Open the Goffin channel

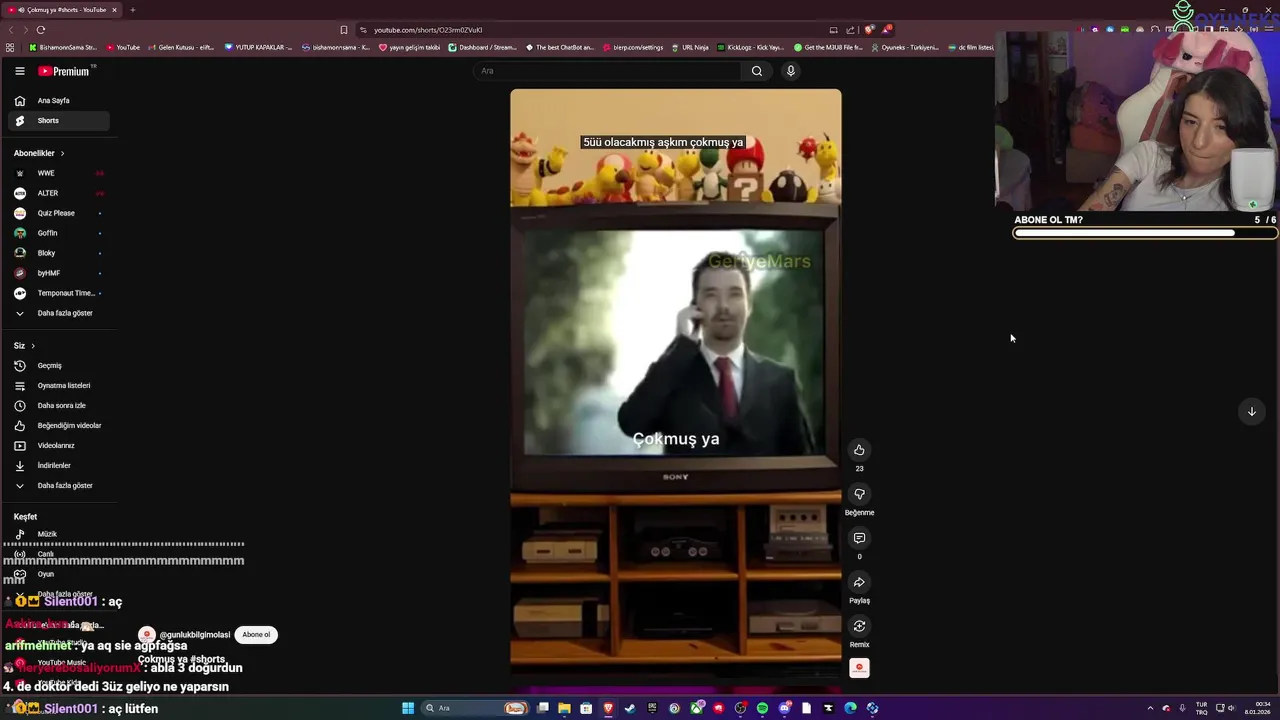tap(59, 233)
